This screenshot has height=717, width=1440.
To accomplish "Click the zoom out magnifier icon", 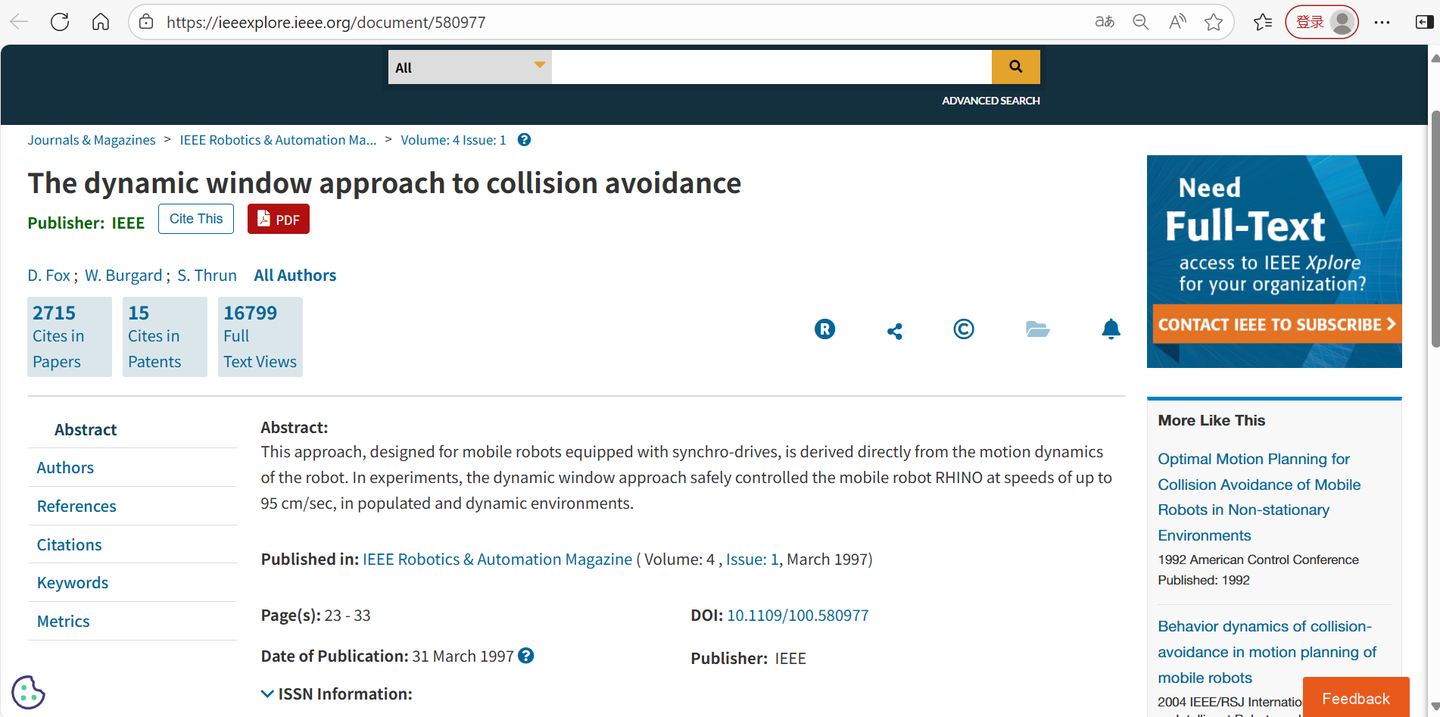I will [1141, 22].
